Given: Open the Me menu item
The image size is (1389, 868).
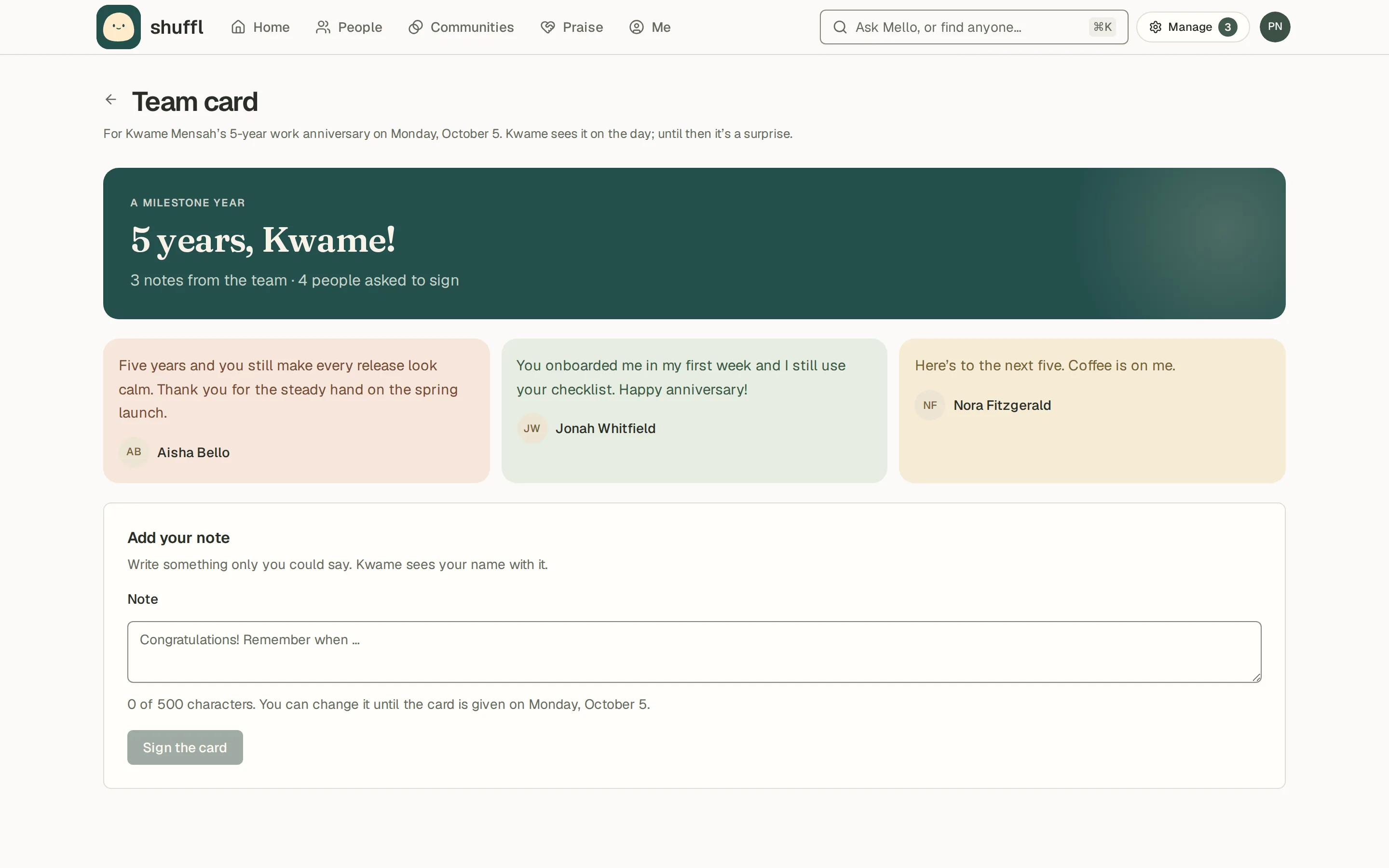Looking at the screenshot, I should (650, 27).
